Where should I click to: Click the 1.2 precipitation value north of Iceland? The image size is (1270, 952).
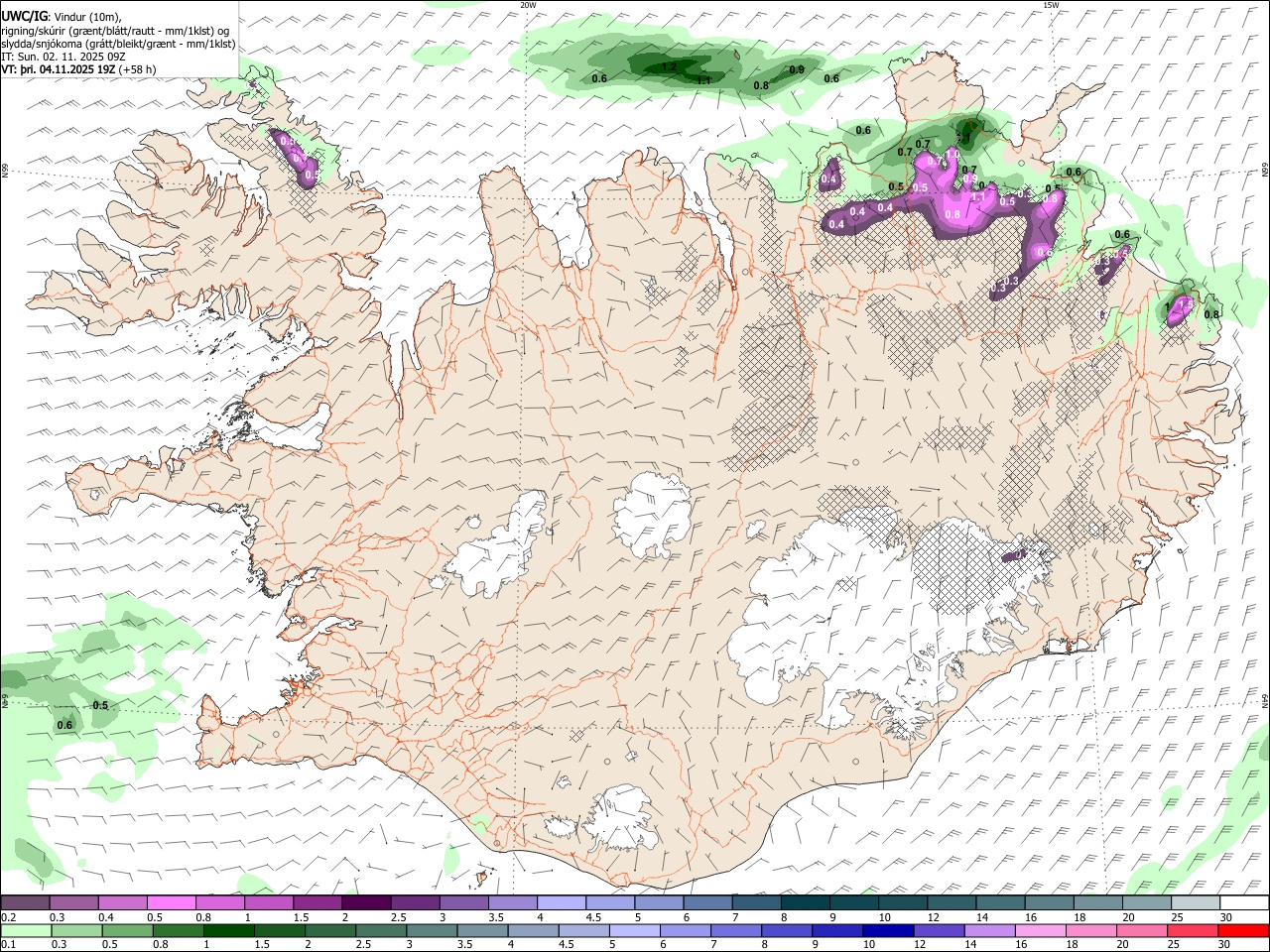coord(669,67)
